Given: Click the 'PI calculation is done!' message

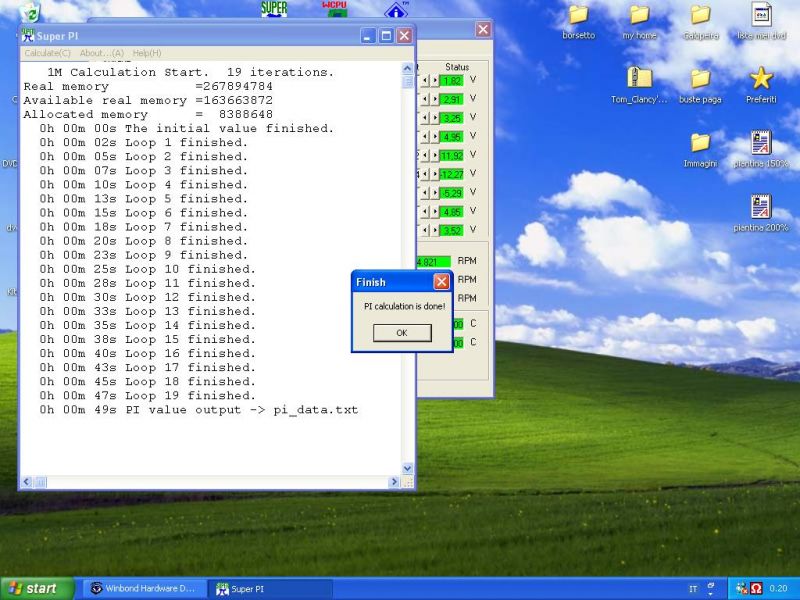Looking at the screenshot, I should [404, 306].
